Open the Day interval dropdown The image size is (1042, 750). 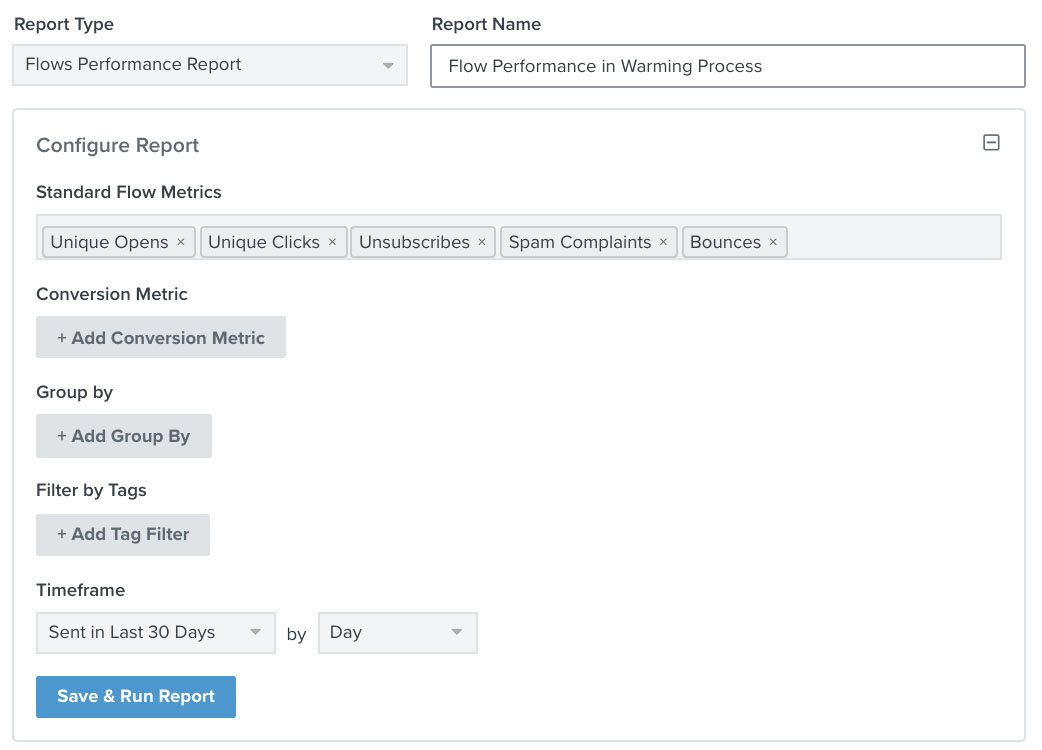[397, 633]
